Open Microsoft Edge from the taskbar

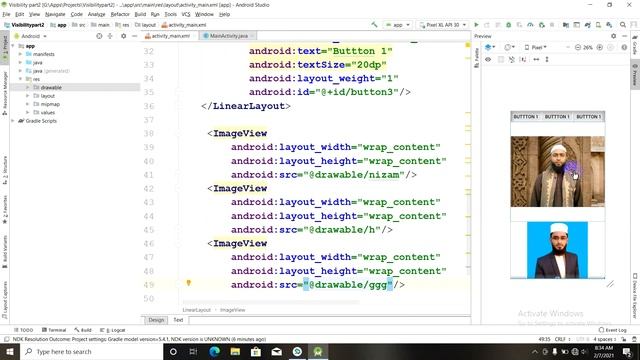pos(214,351)
